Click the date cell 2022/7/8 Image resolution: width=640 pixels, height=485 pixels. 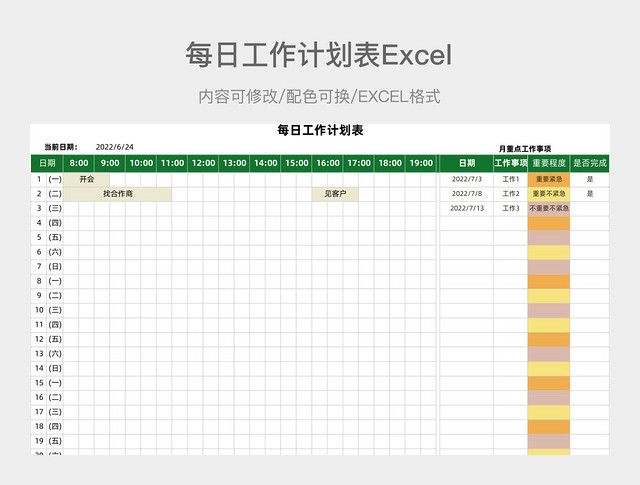coord(467,194)
